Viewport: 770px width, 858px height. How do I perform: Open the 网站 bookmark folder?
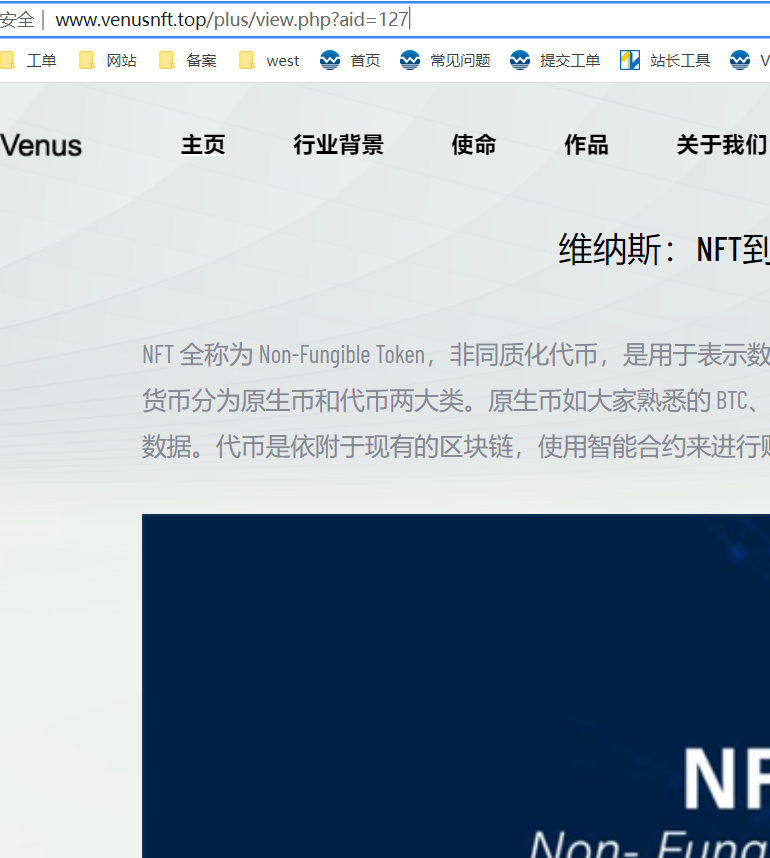pos(108,61)
